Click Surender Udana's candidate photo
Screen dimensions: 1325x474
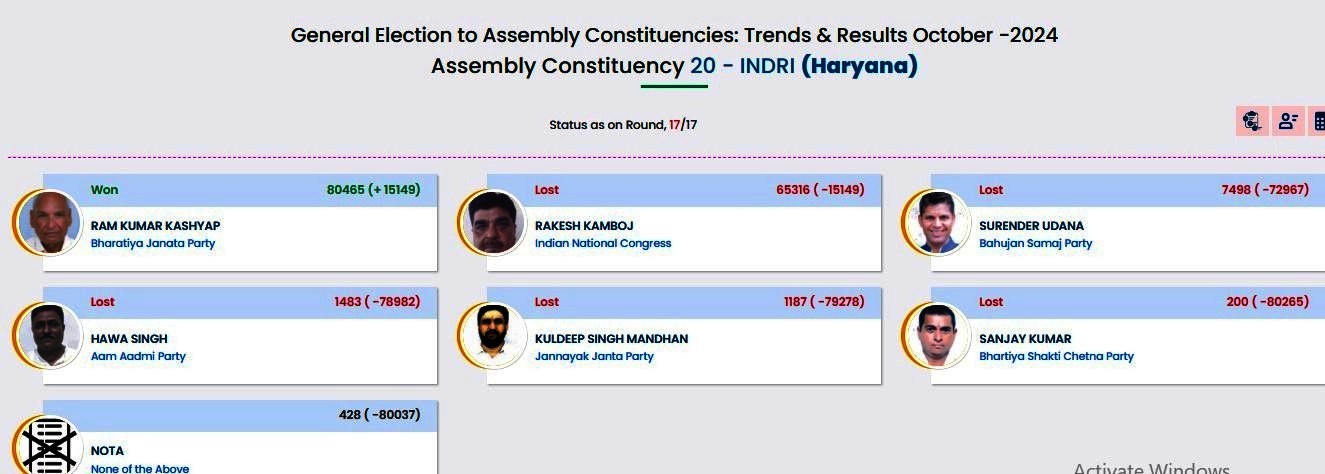tap(936, 222)
